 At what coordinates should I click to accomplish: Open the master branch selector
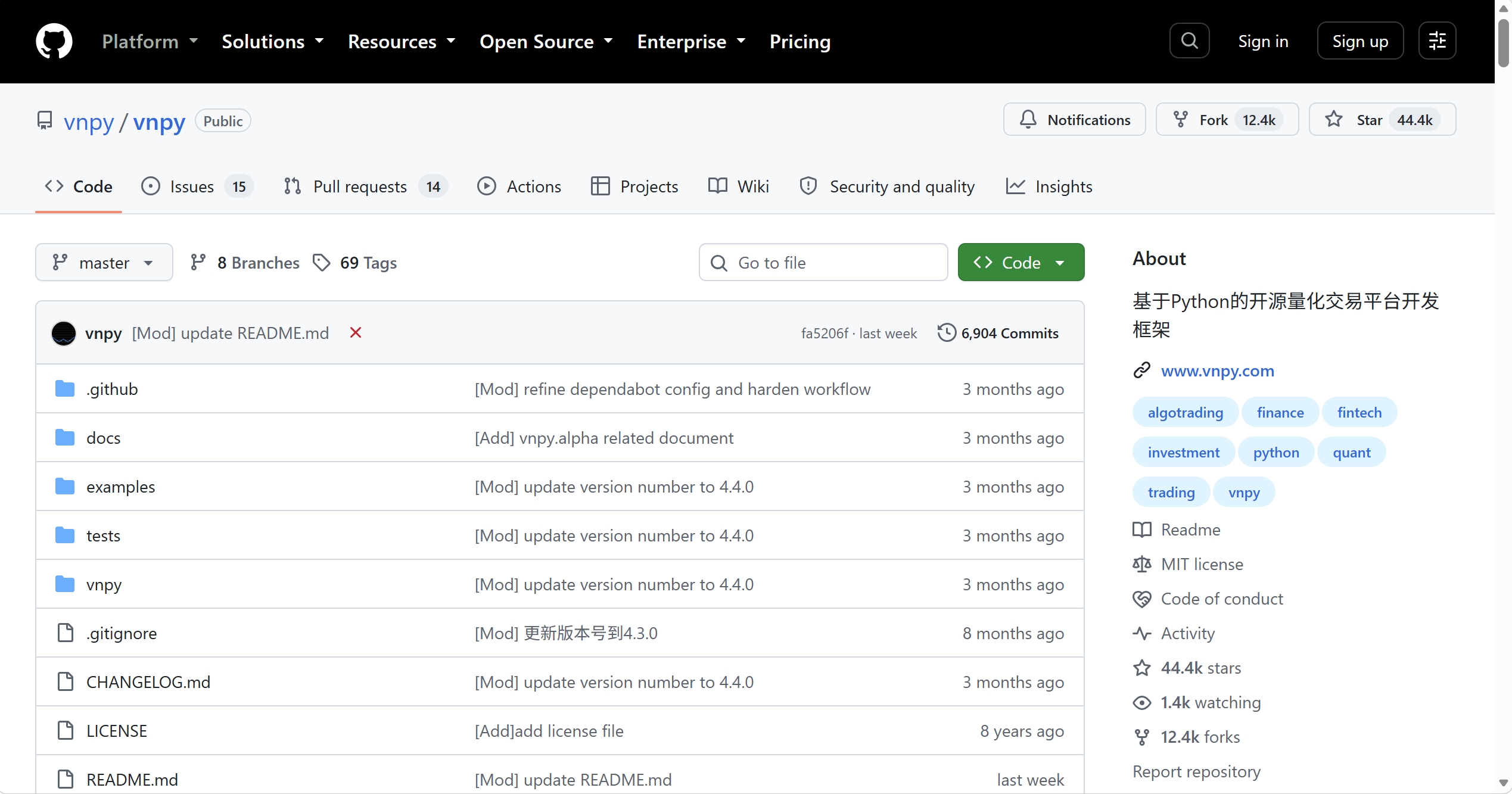click(x=104, y=262)
